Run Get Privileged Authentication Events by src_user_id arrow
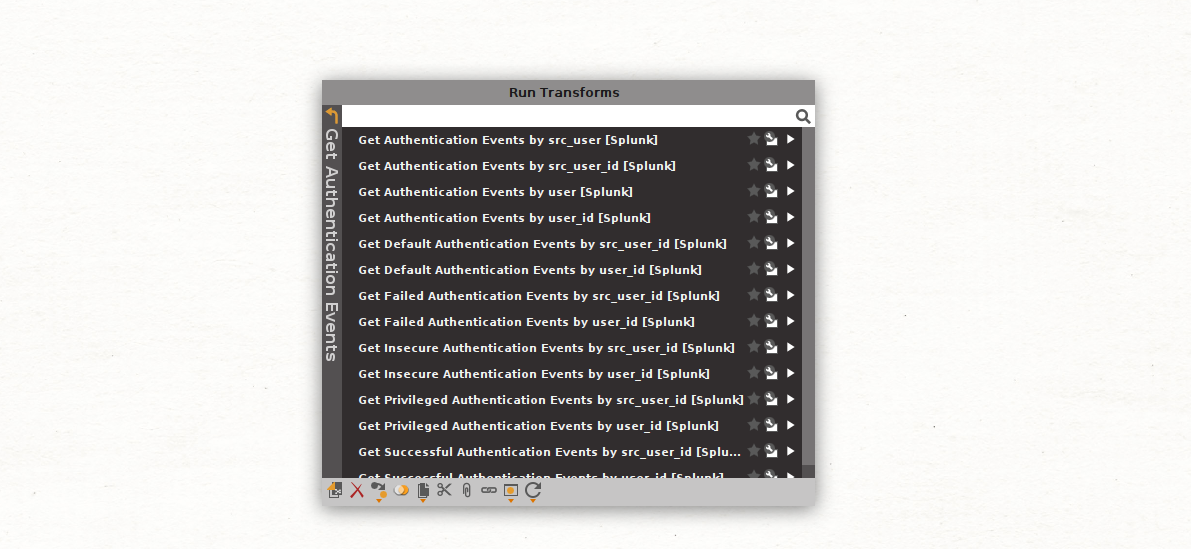 (x=791, y=399)
